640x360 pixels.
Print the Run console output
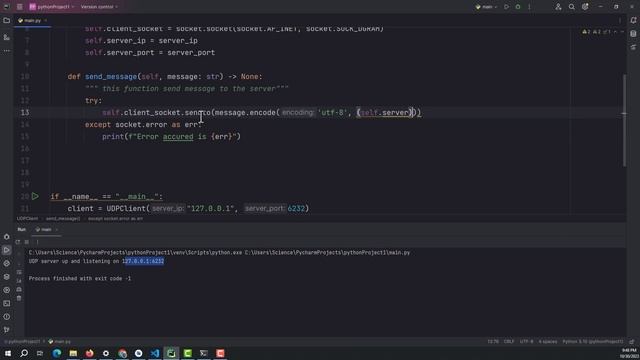click(x=19, y=289)
